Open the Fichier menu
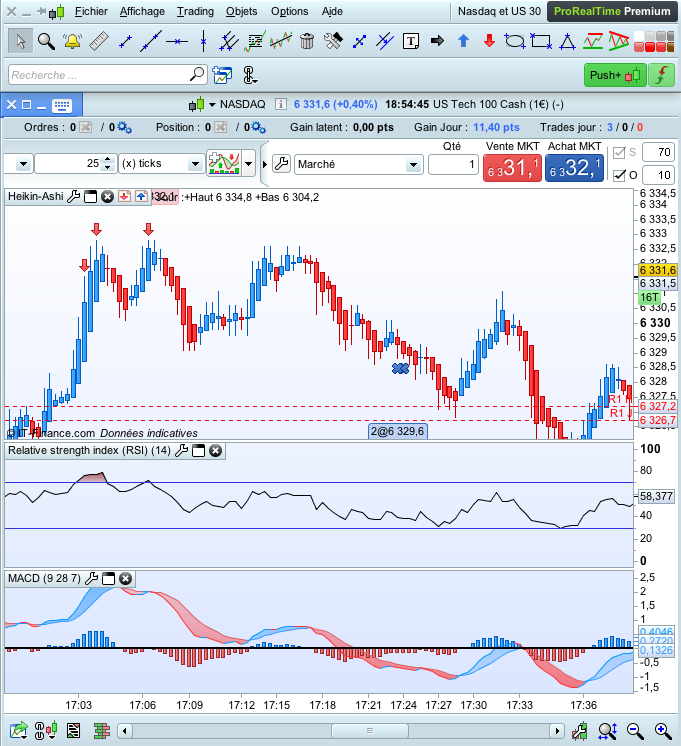The height and width of the screenshot is (746, 681). pos(91,11)
